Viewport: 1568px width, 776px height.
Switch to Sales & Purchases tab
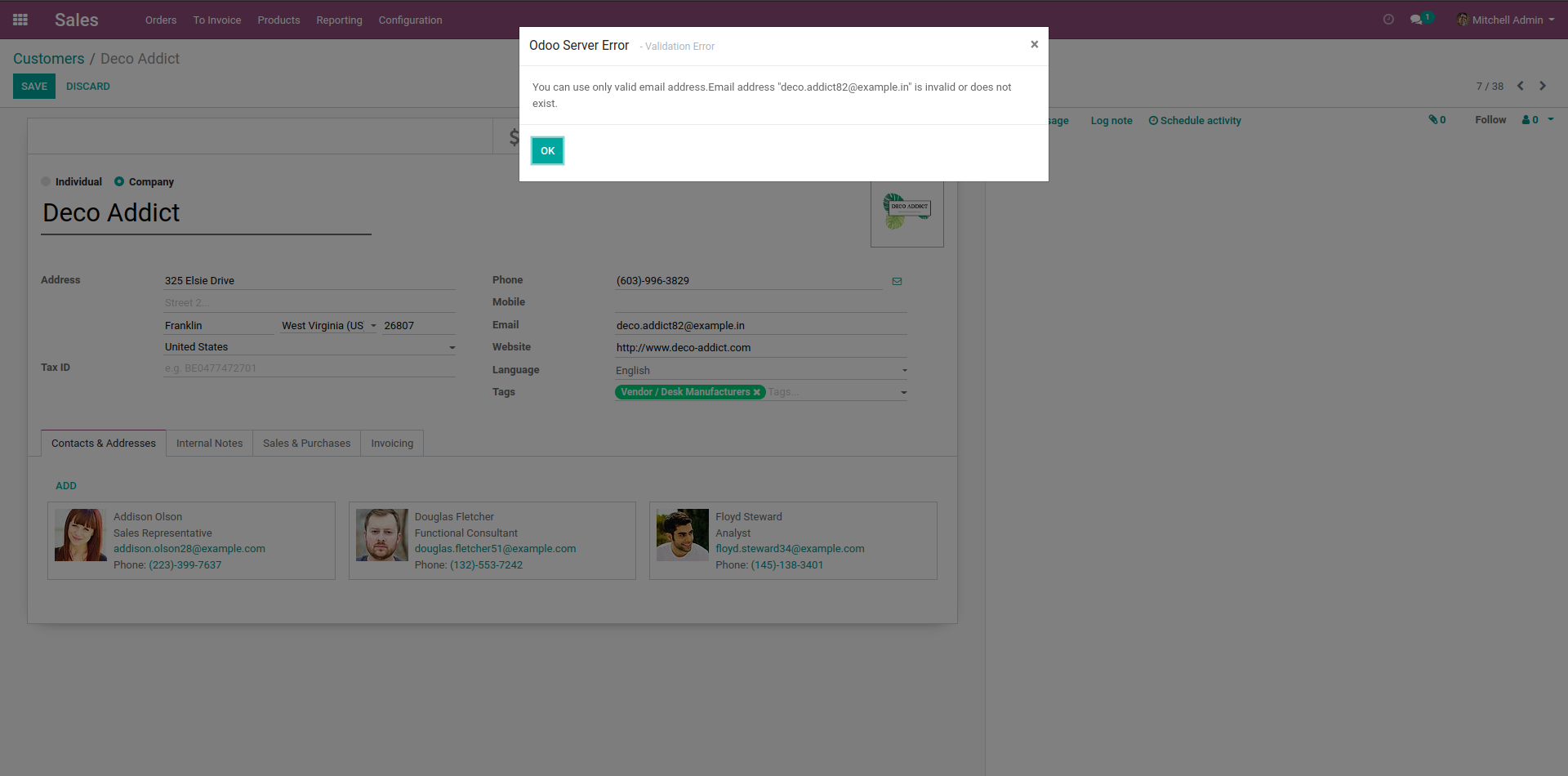tap(307, 443)
